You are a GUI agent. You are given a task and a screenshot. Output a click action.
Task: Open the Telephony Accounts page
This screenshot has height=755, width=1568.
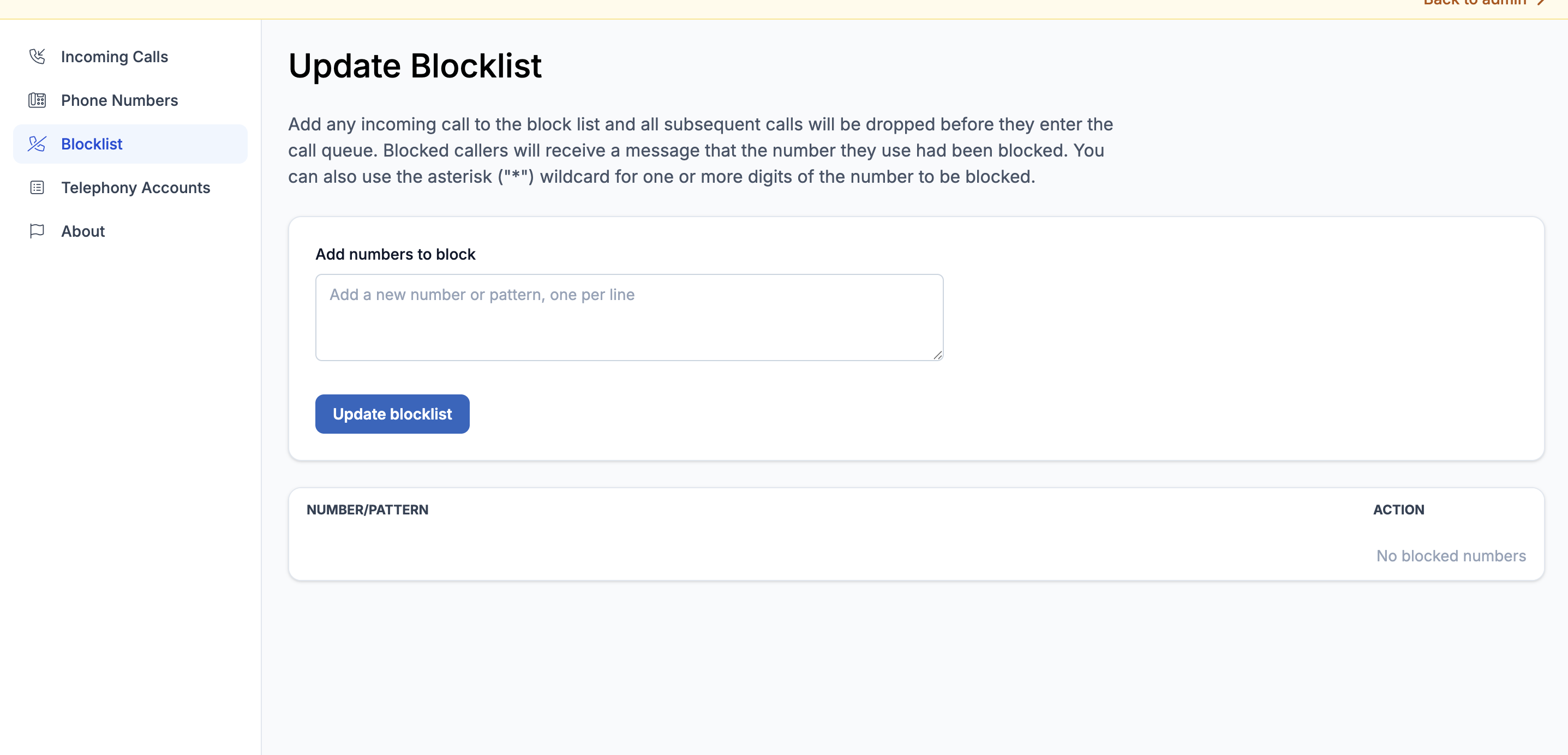135,188
